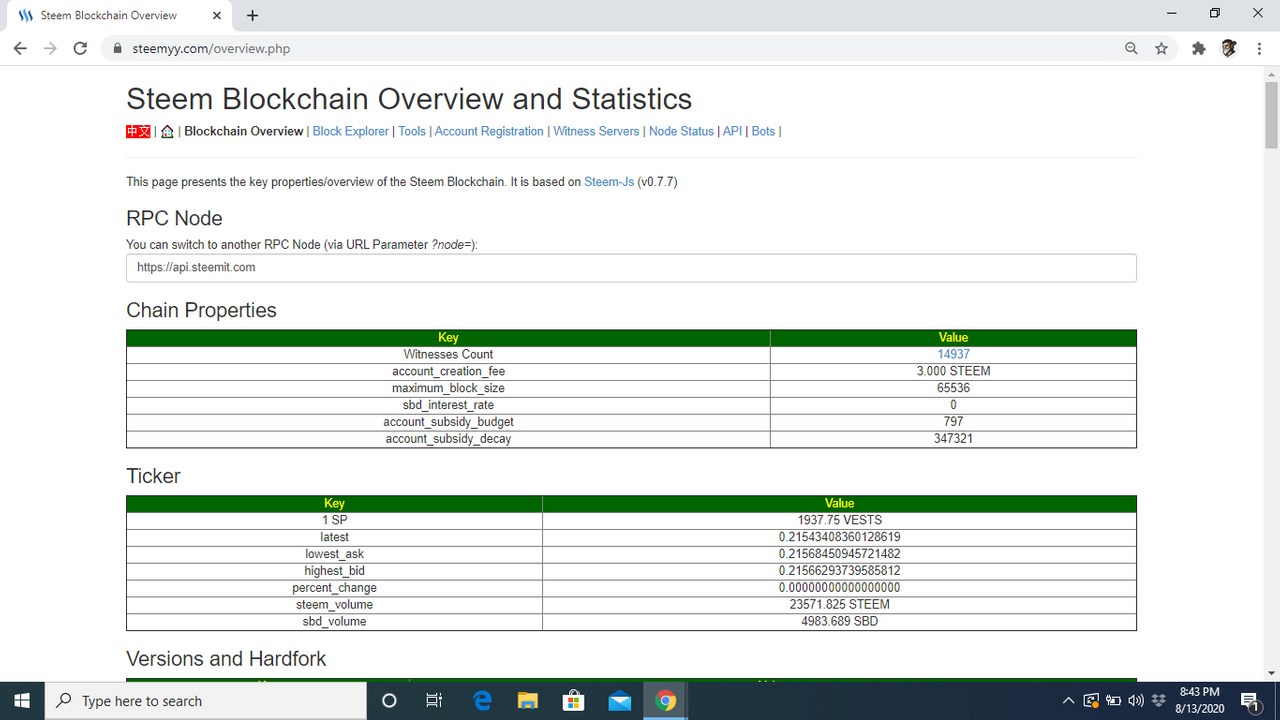
Task: Reload the page with refresh icon
Action: click(x=81, y=48)
